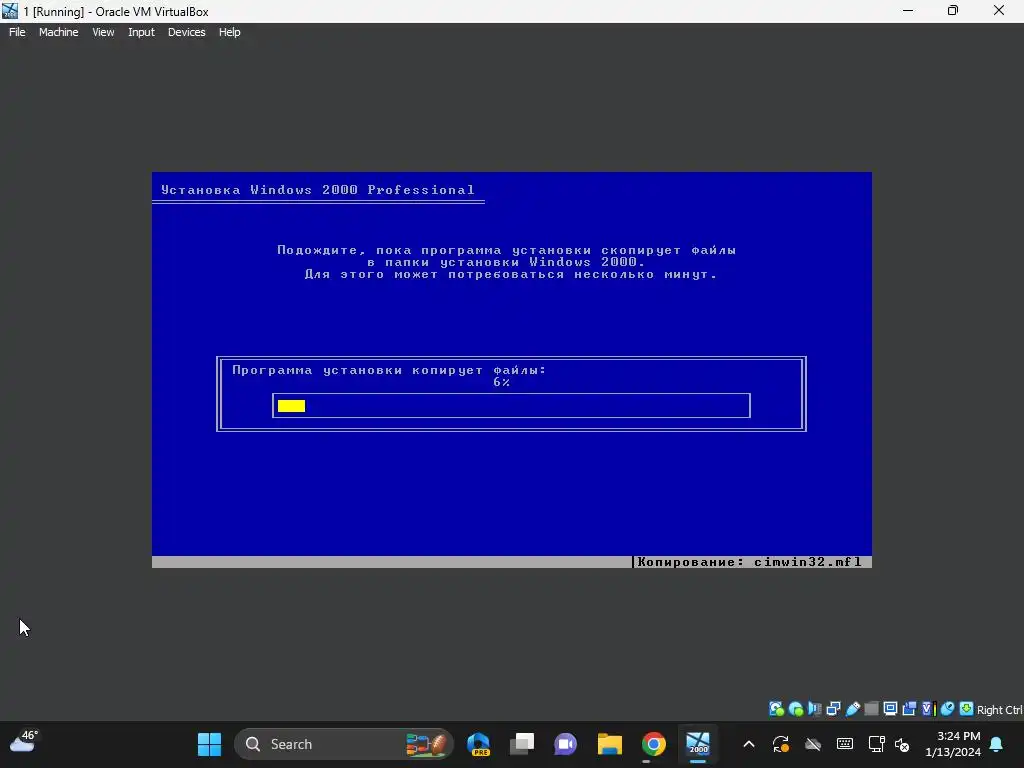This screenshot has height=768, width=1024.
Task: Open the notifications bell icon
Action: (997, 744)
